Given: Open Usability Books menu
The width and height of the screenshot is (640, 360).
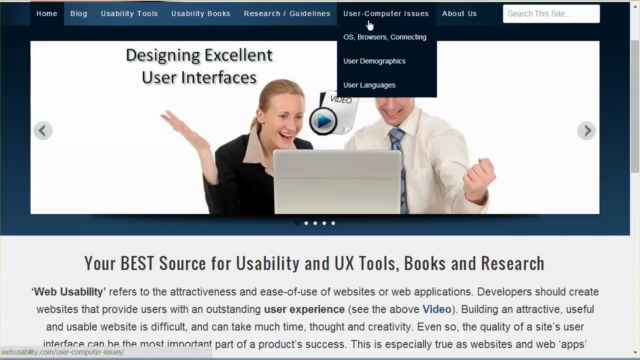Looking at the screenshot, I should click(x=201, y=13).
